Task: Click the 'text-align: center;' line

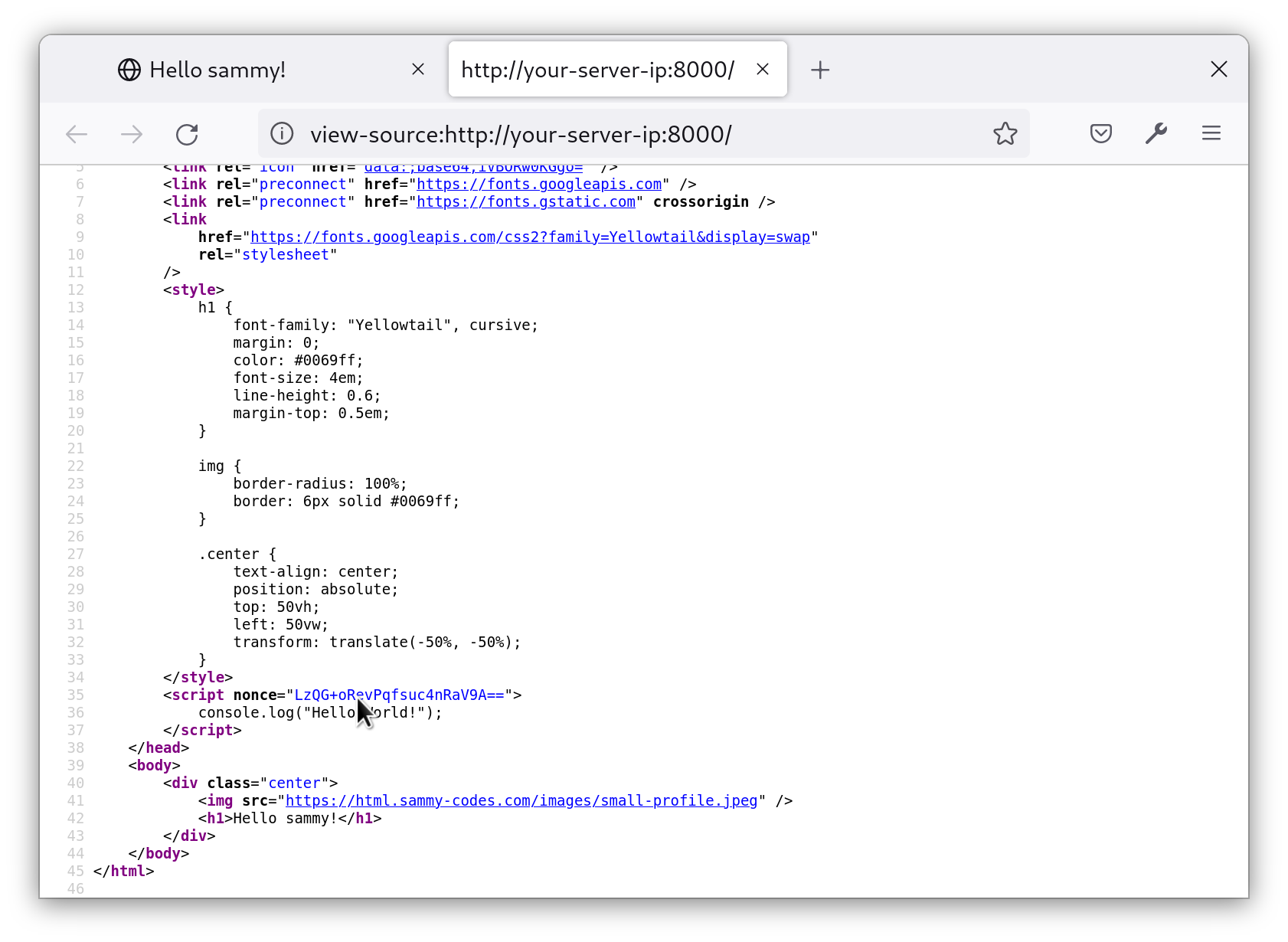Action: (x=316, y=571)
